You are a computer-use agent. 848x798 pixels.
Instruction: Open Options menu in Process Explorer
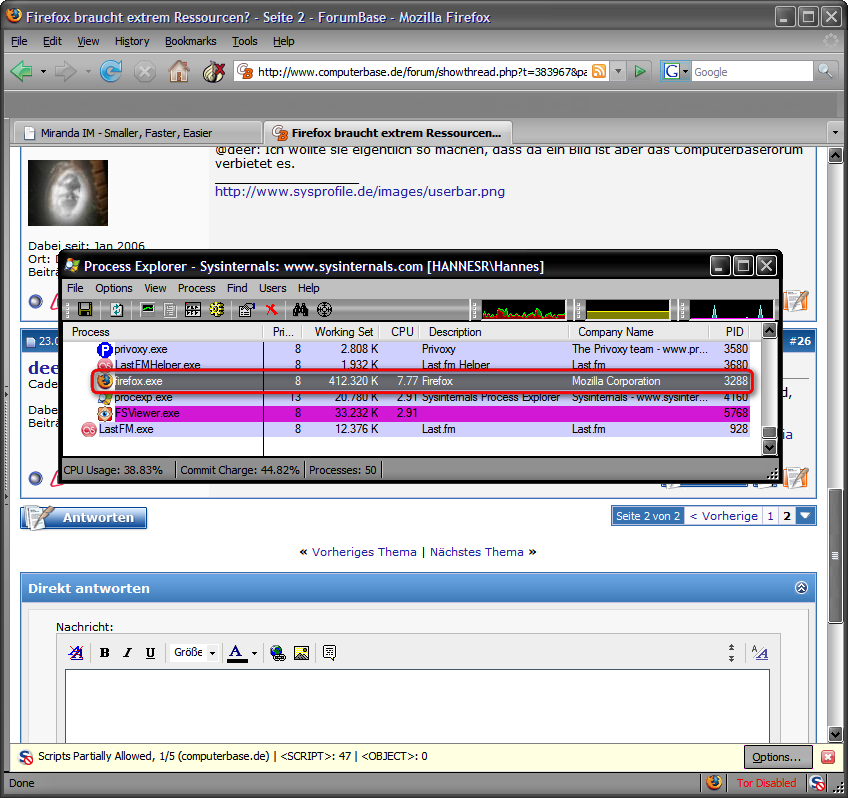click(x=114, y=288)
